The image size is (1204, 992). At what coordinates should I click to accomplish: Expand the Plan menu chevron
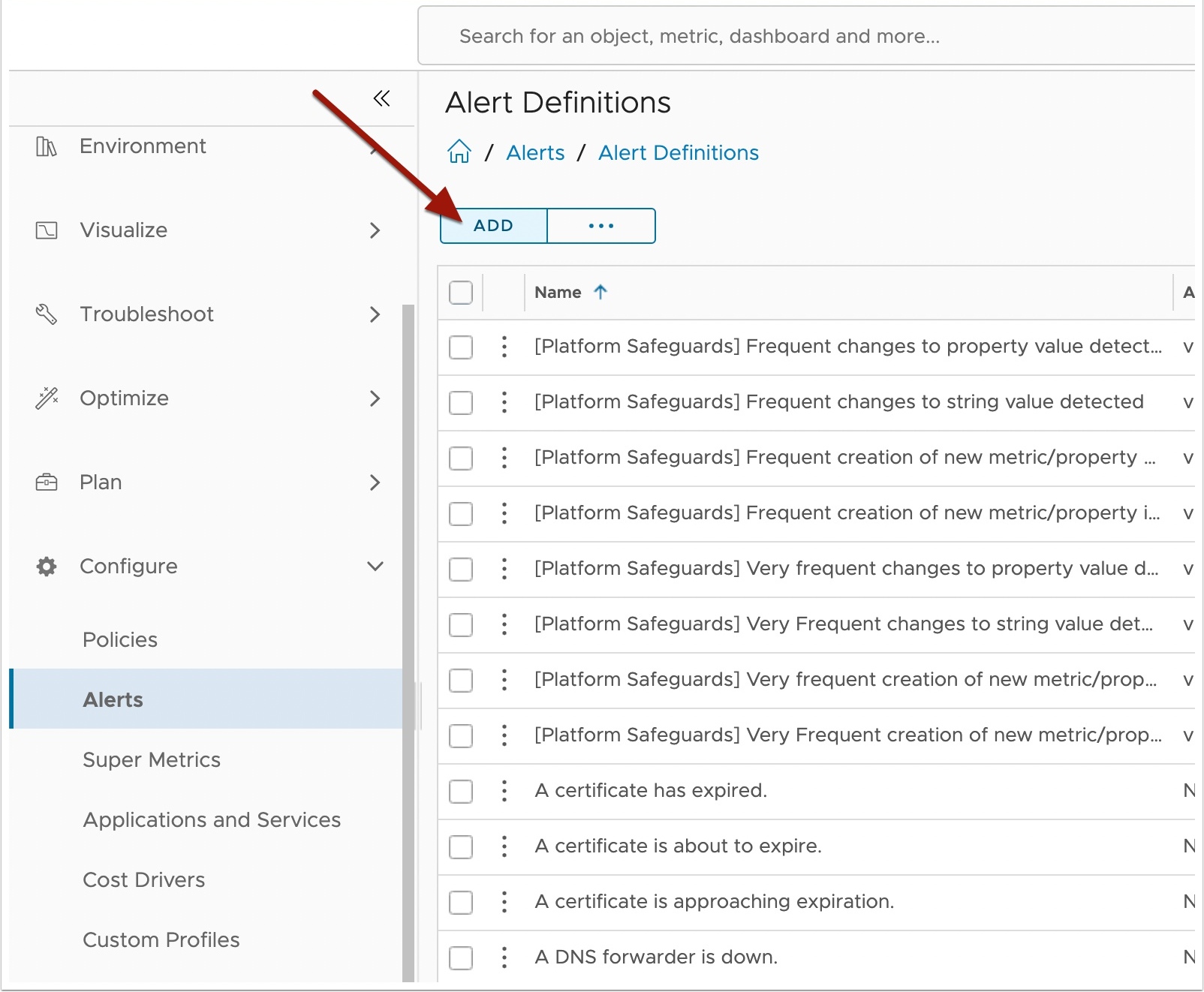[x=375, y=482]
